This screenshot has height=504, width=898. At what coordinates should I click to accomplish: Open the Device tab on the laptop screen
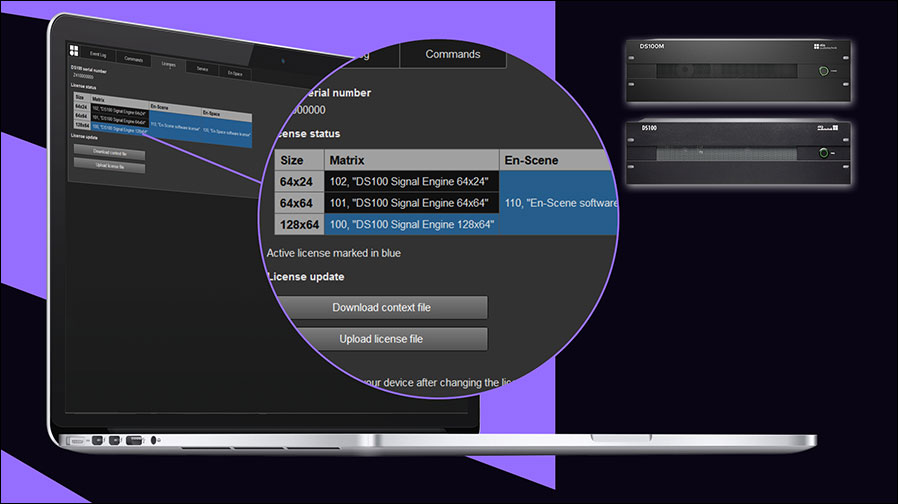[x=202, y=69]
